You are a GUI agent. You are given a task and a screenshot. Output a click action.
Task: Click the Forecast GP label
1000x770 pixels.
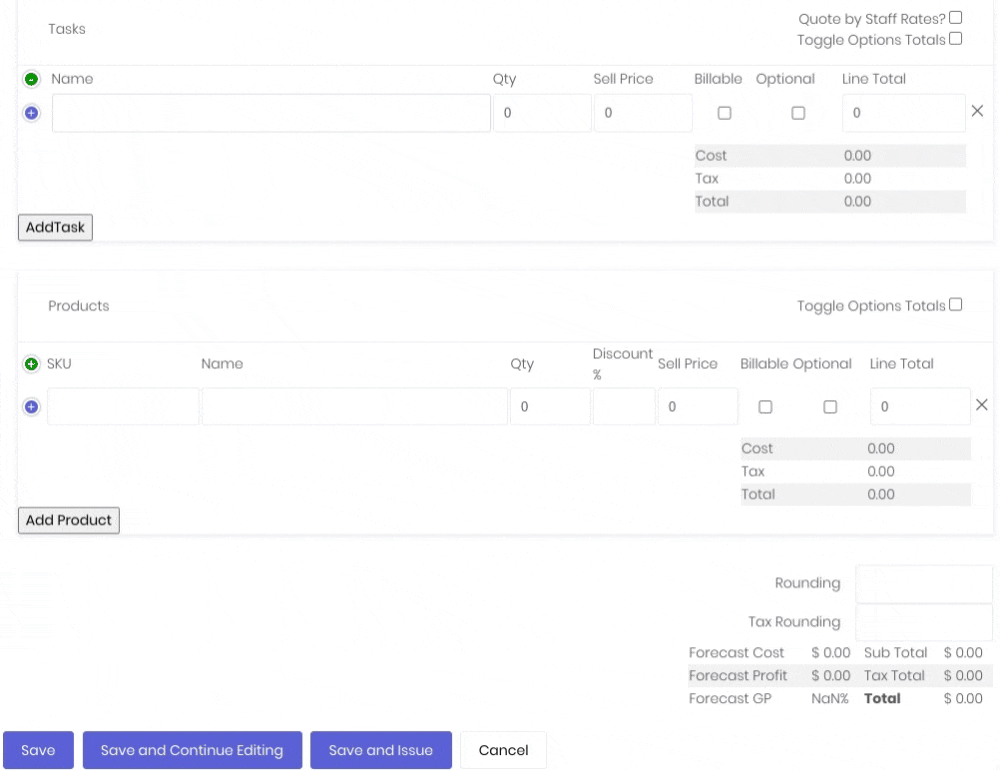pyautogui.click(x=730, y=699)
